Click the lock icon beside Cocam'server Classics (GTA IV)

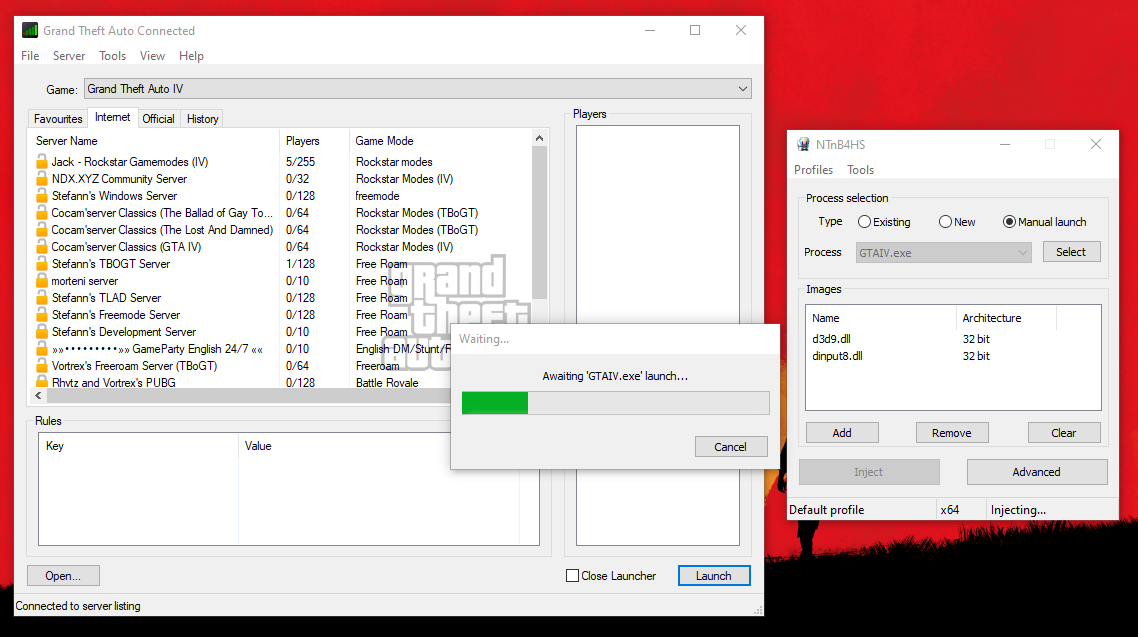pyautogui.click(x=42, y=247)
